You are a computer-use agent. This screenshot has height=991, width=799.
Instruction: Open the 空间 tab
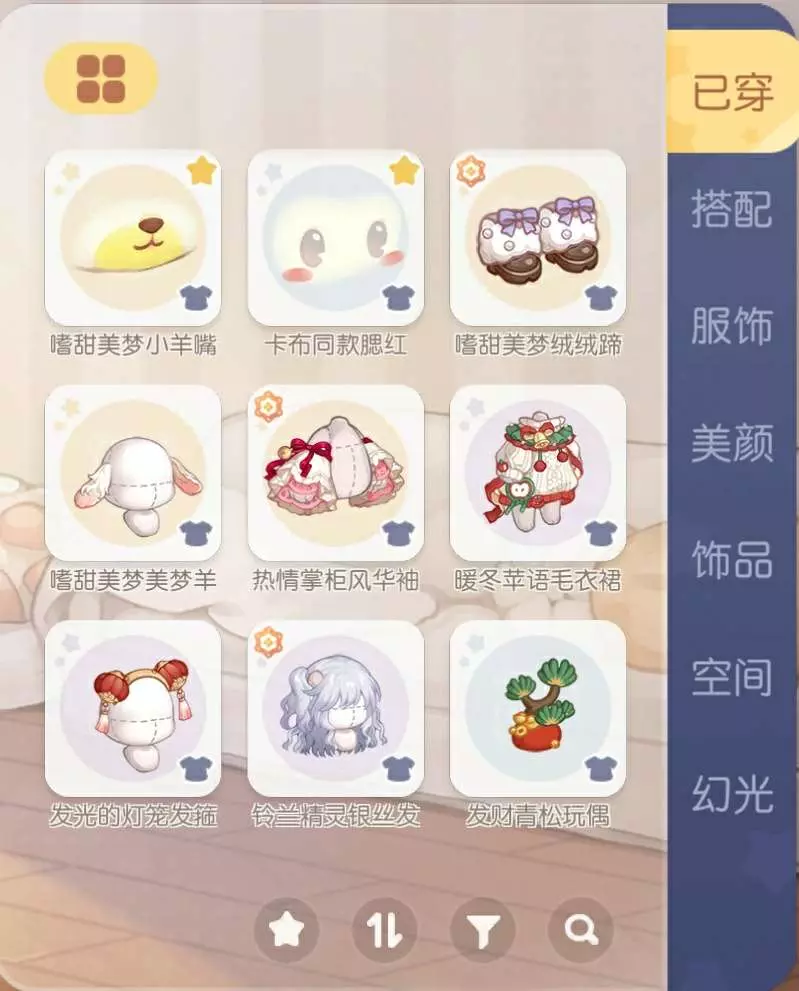(732, 676)
